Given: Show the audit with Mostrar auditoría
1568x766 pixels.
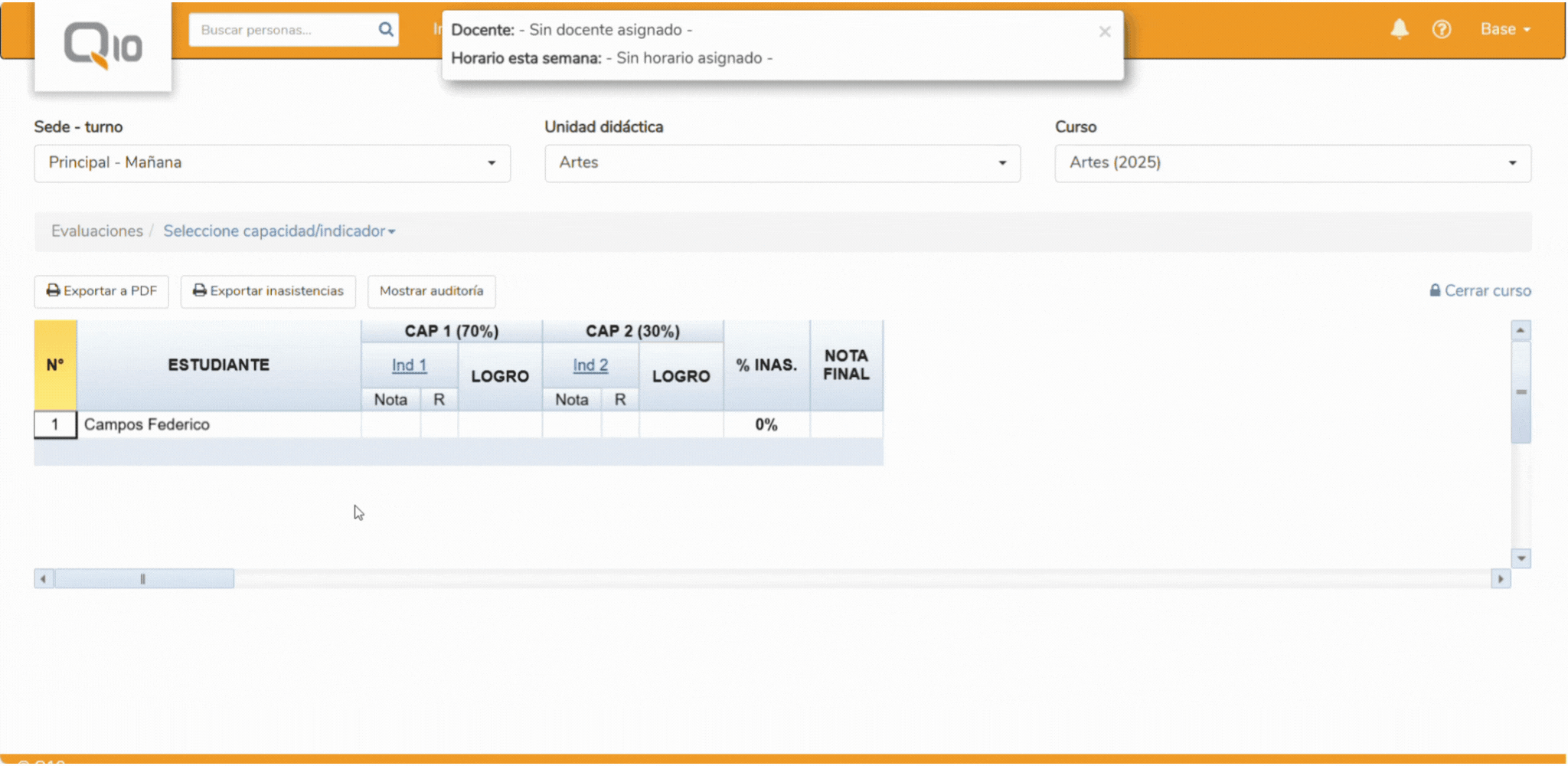Looking at the screenshot, I should point(431,291).
